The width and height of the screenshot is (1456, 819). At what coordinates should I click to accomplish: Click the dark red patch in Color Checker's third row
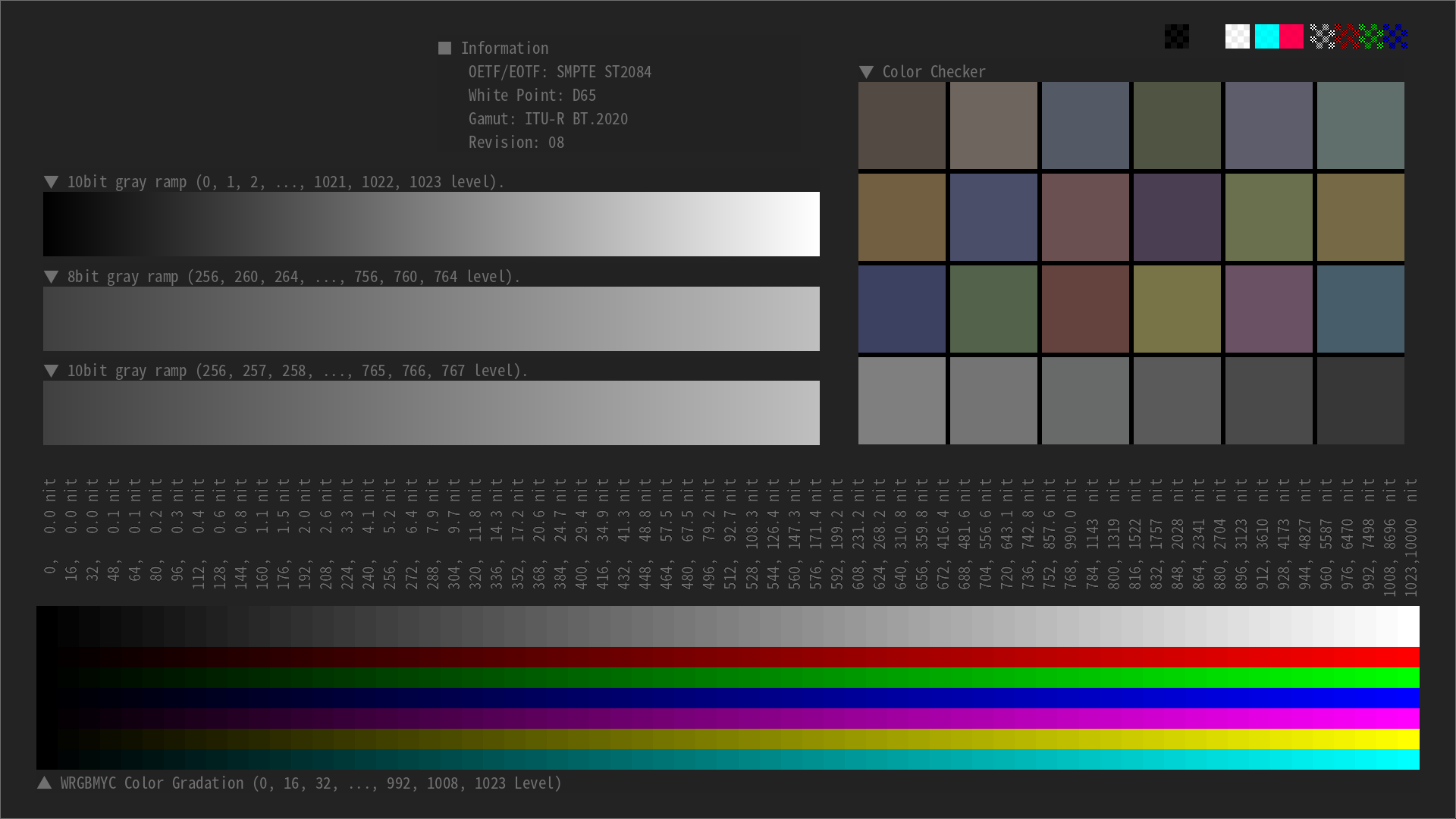1085,309
